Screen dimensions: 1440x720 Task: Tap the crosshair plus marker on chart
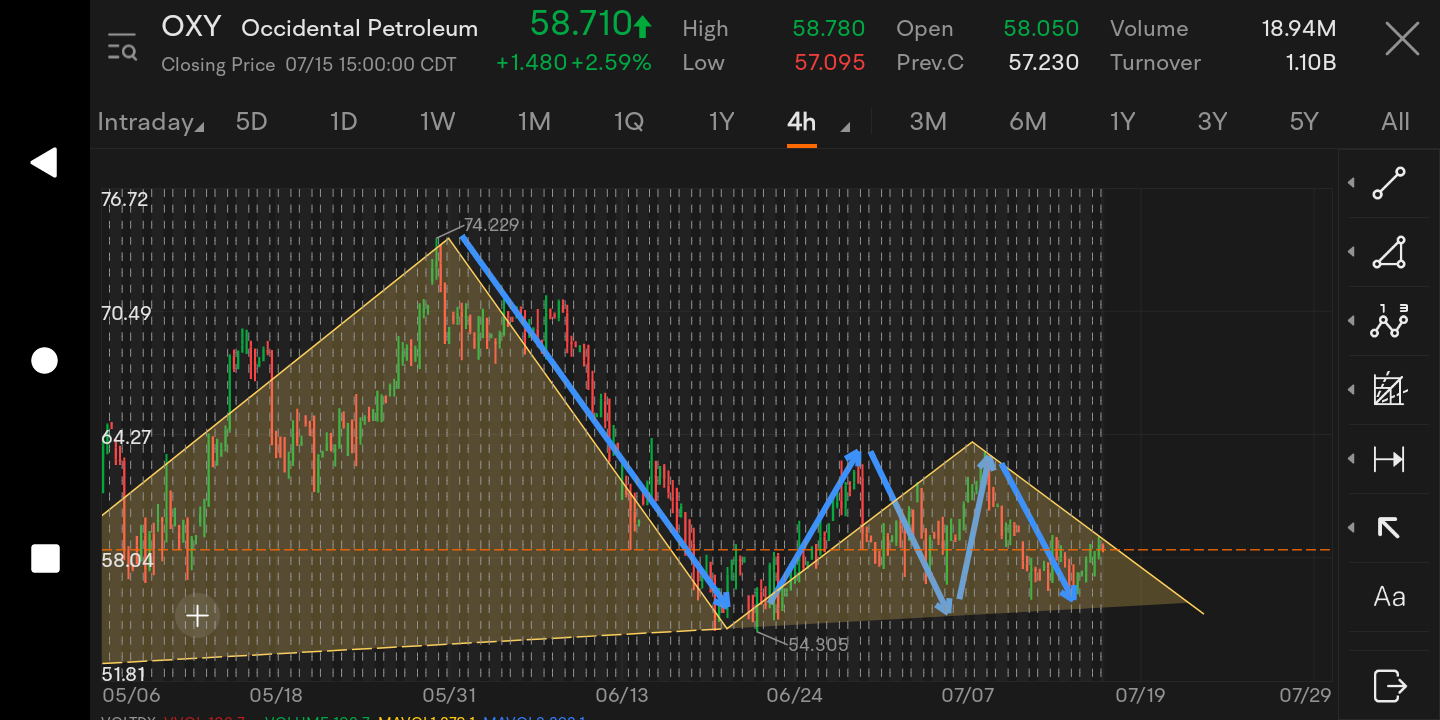(198, 616)
